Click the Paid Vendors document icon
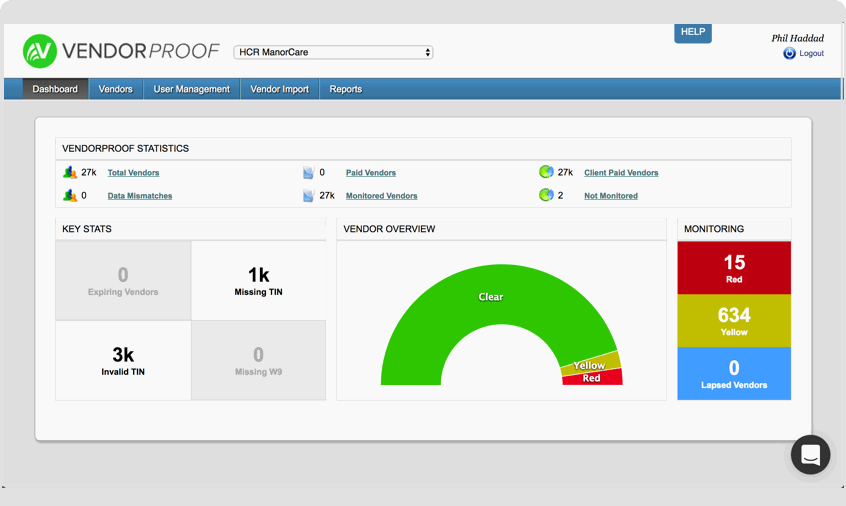 coord(308,173)
